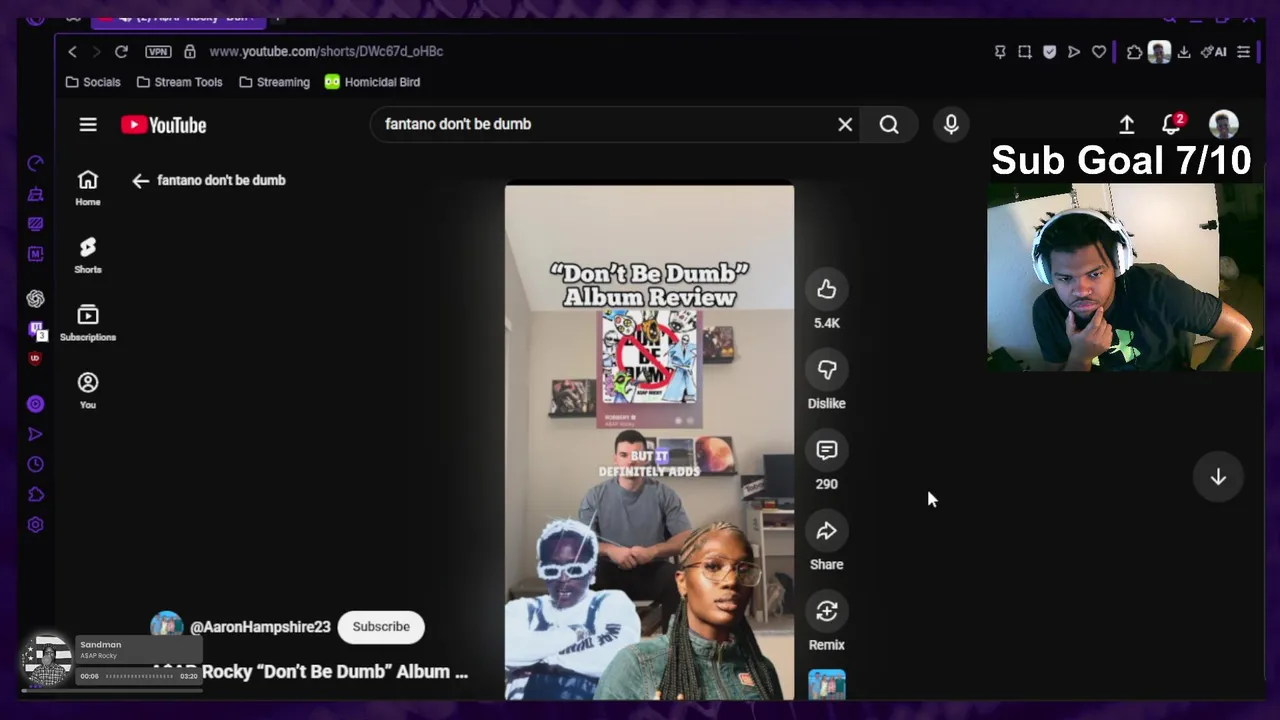Open the VPN badge in address bar

pos(158,51)
